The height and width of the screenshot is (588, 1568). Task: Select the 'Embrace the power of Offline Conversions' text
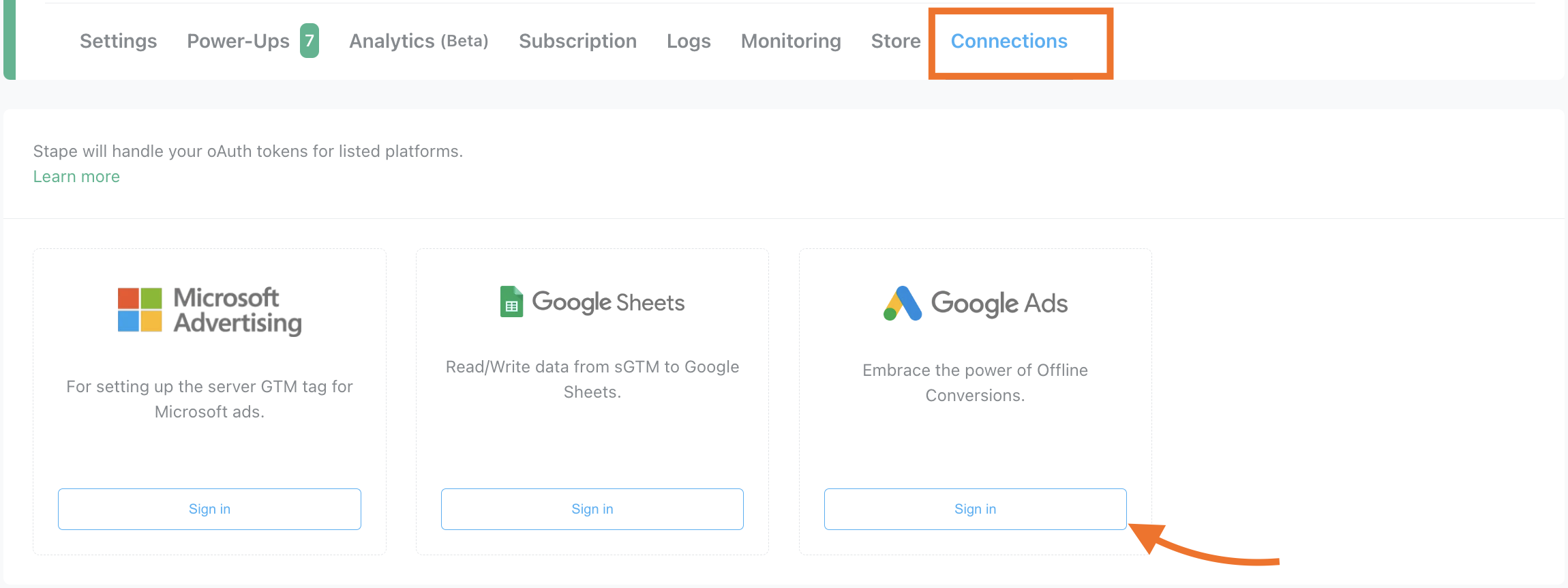975,383
